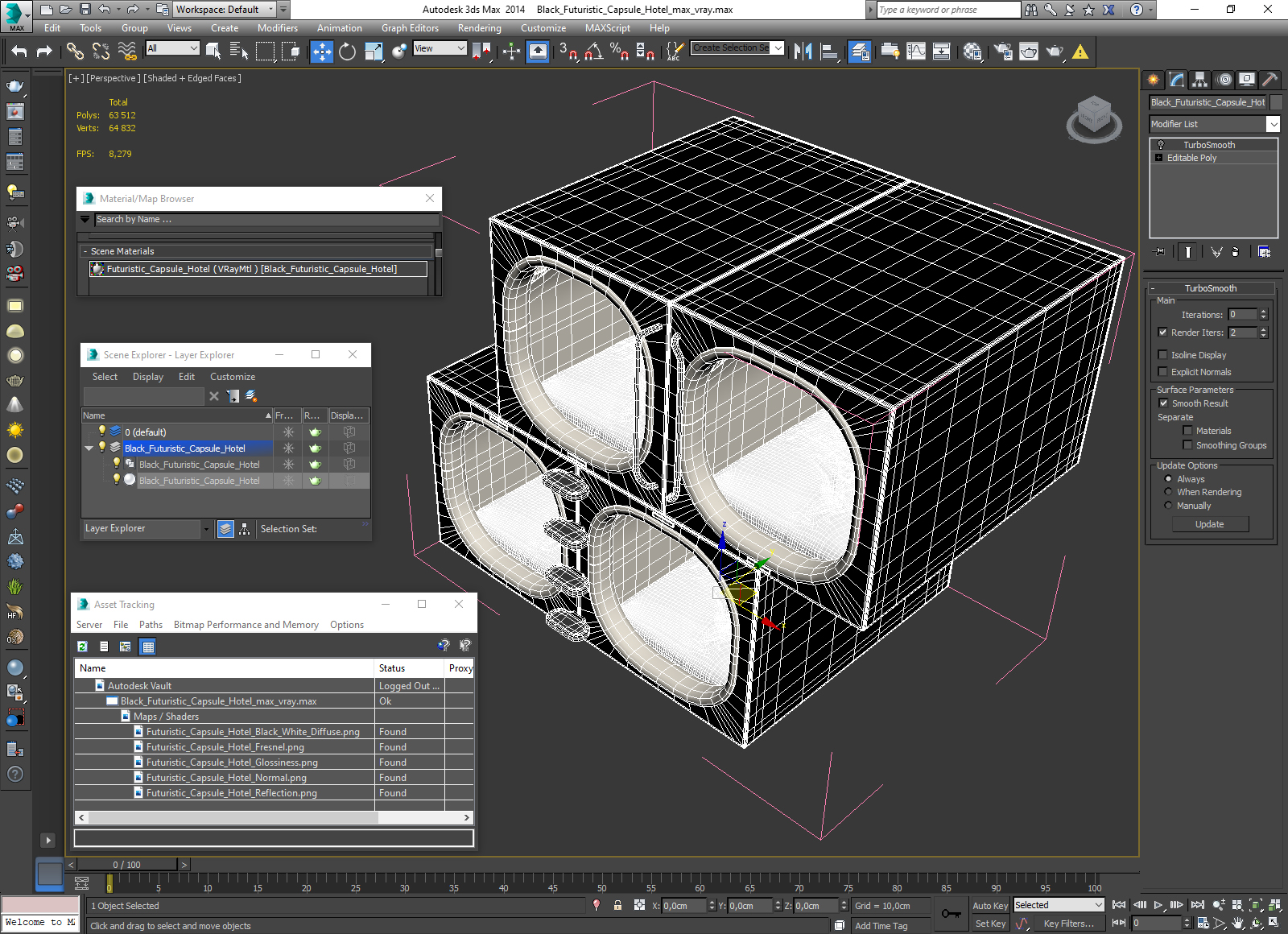Open the Layer Explorer dropdown
1288x934 pixels.
pos(206,529)
